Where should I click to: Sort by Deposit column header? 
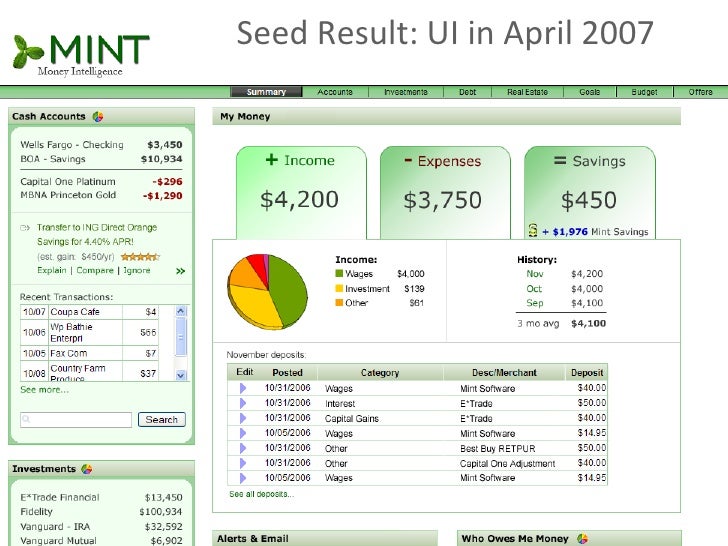click(587, 372)
